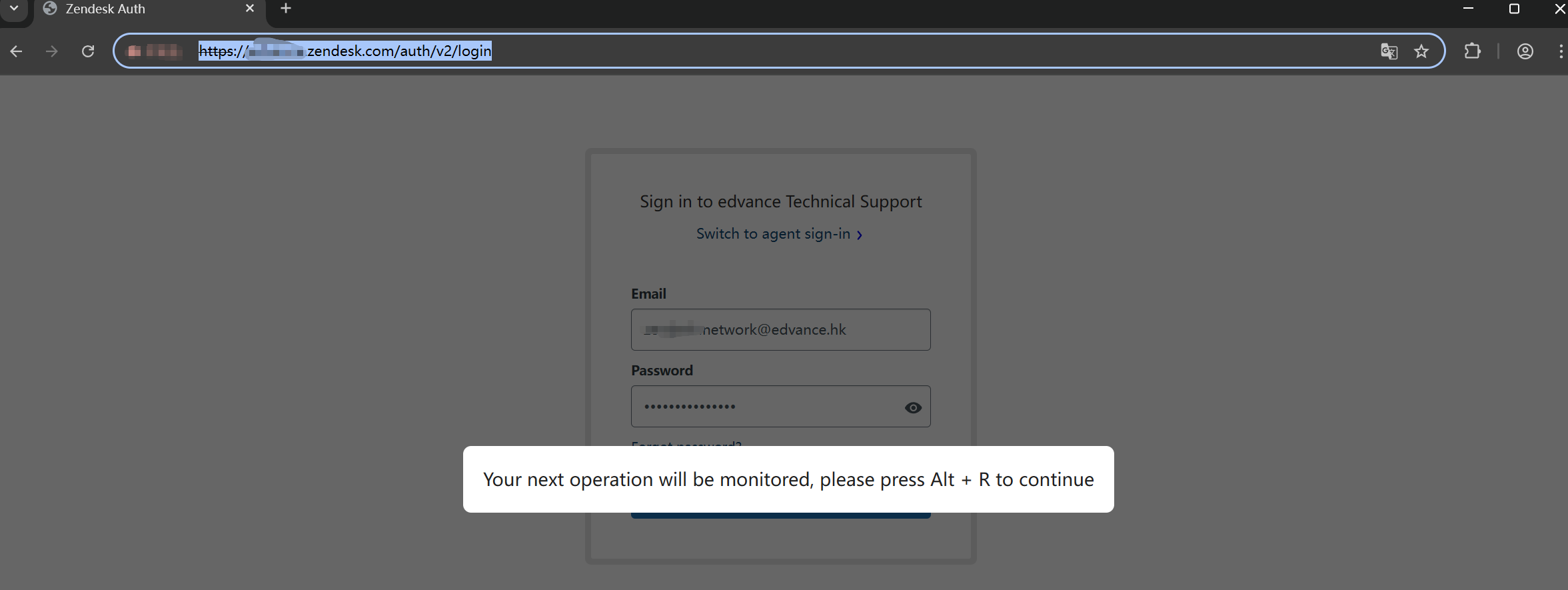Expand the tab search dropdown arrow
The height and width of the screenshot is (590, 1568).
(x=14, y=9)
